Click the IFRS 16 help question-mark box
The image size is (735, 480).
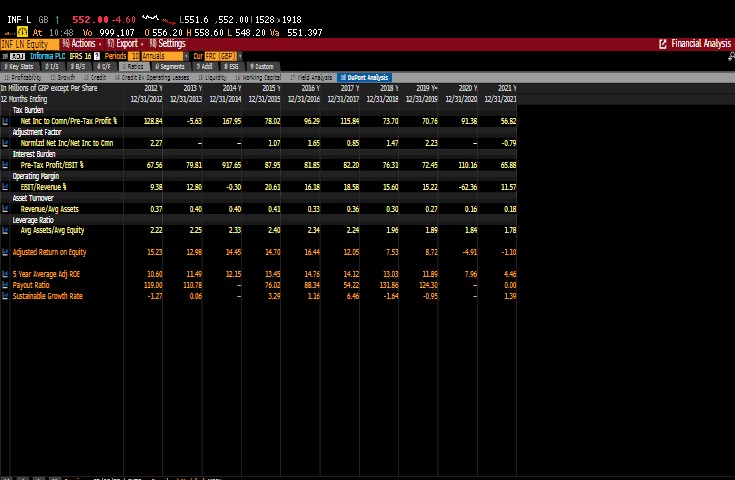(x=97, y=56)
